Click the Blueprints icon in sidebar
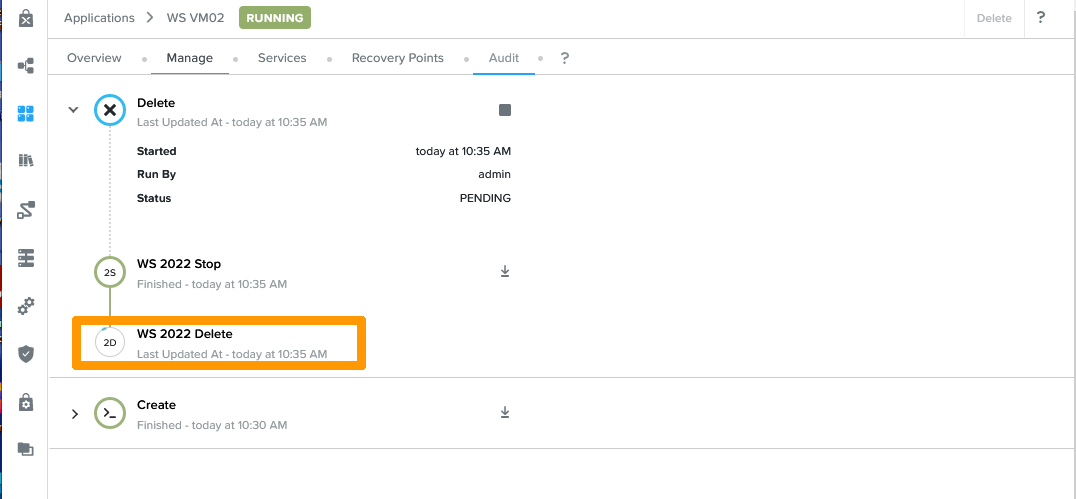Viewport: 1076px width, 499px height. (x=26, y=66)
